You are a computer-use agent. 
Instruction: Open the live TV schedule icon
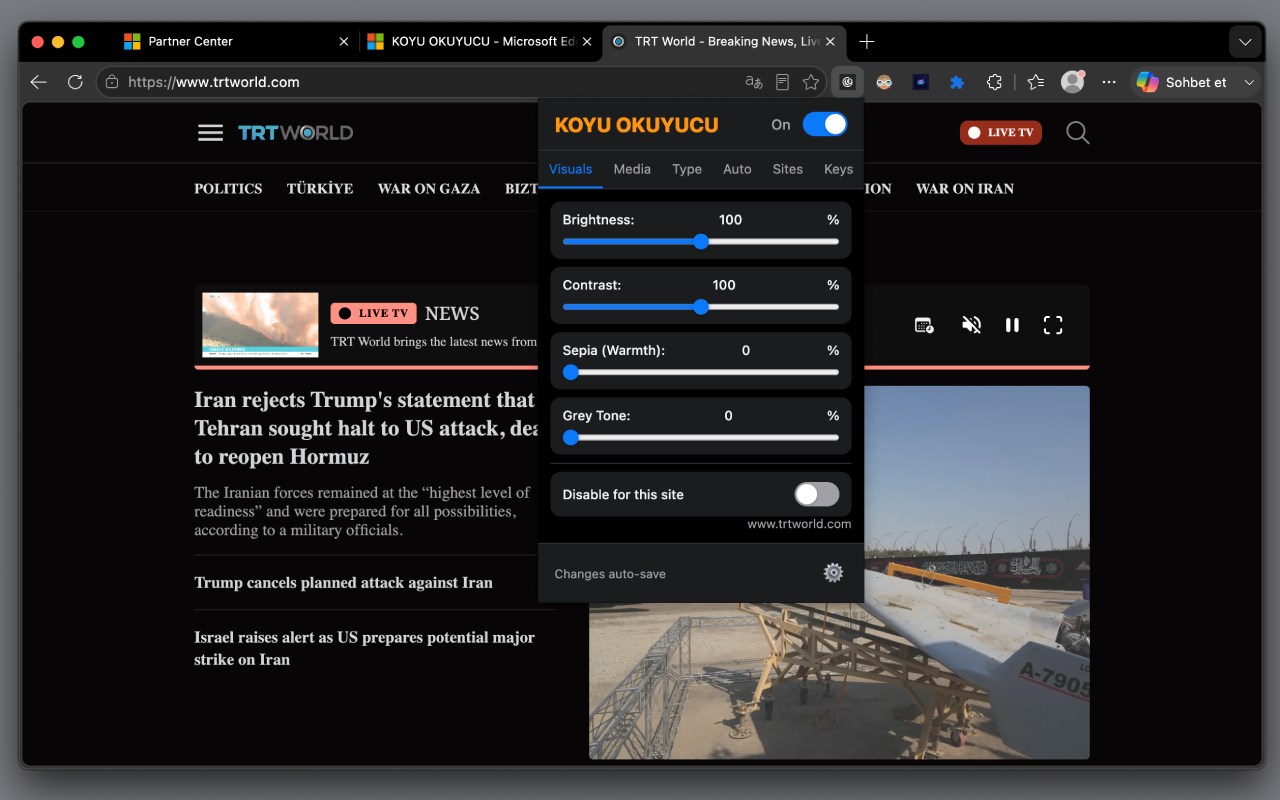point(924,325)
